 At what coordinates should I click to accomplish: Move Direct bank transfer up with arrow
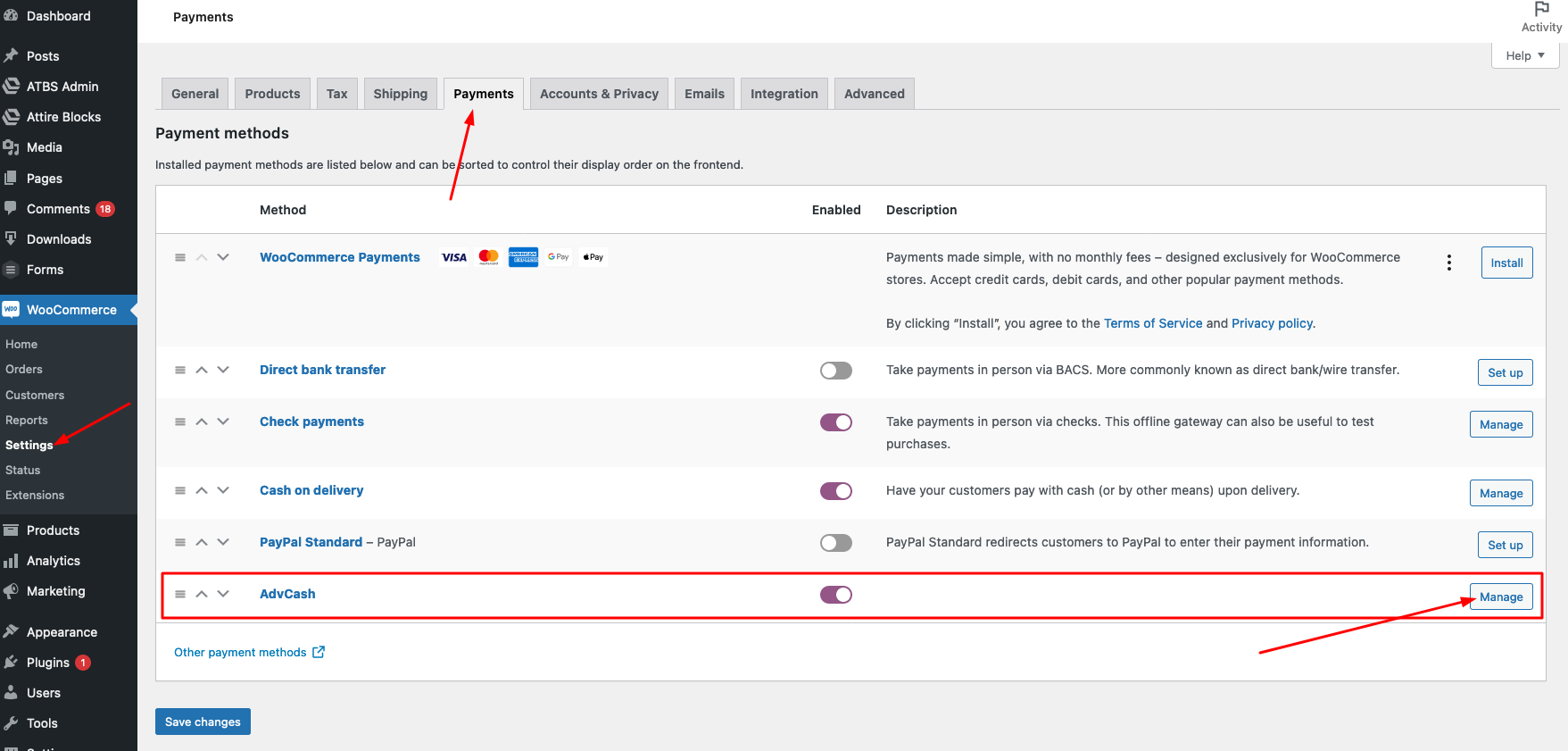click(x=202, y=370)
